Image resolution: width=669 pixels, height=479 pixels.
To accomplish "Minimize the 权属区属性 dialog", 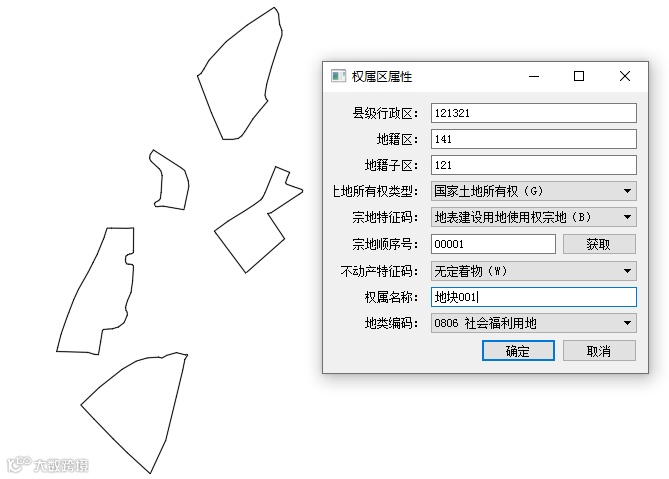I will click(x=534, y=76).
